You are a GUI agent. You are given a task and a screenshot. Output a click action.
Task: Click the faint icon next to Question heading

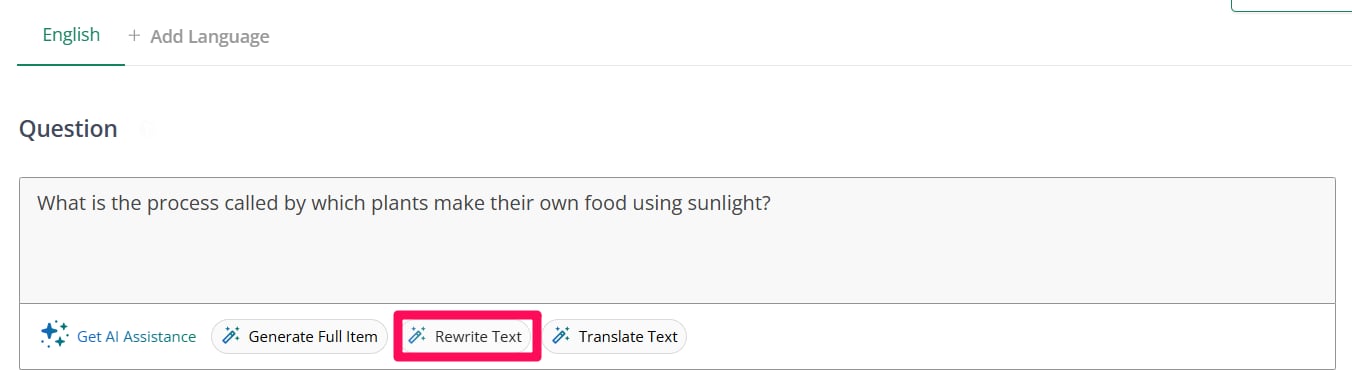point(147,129)
